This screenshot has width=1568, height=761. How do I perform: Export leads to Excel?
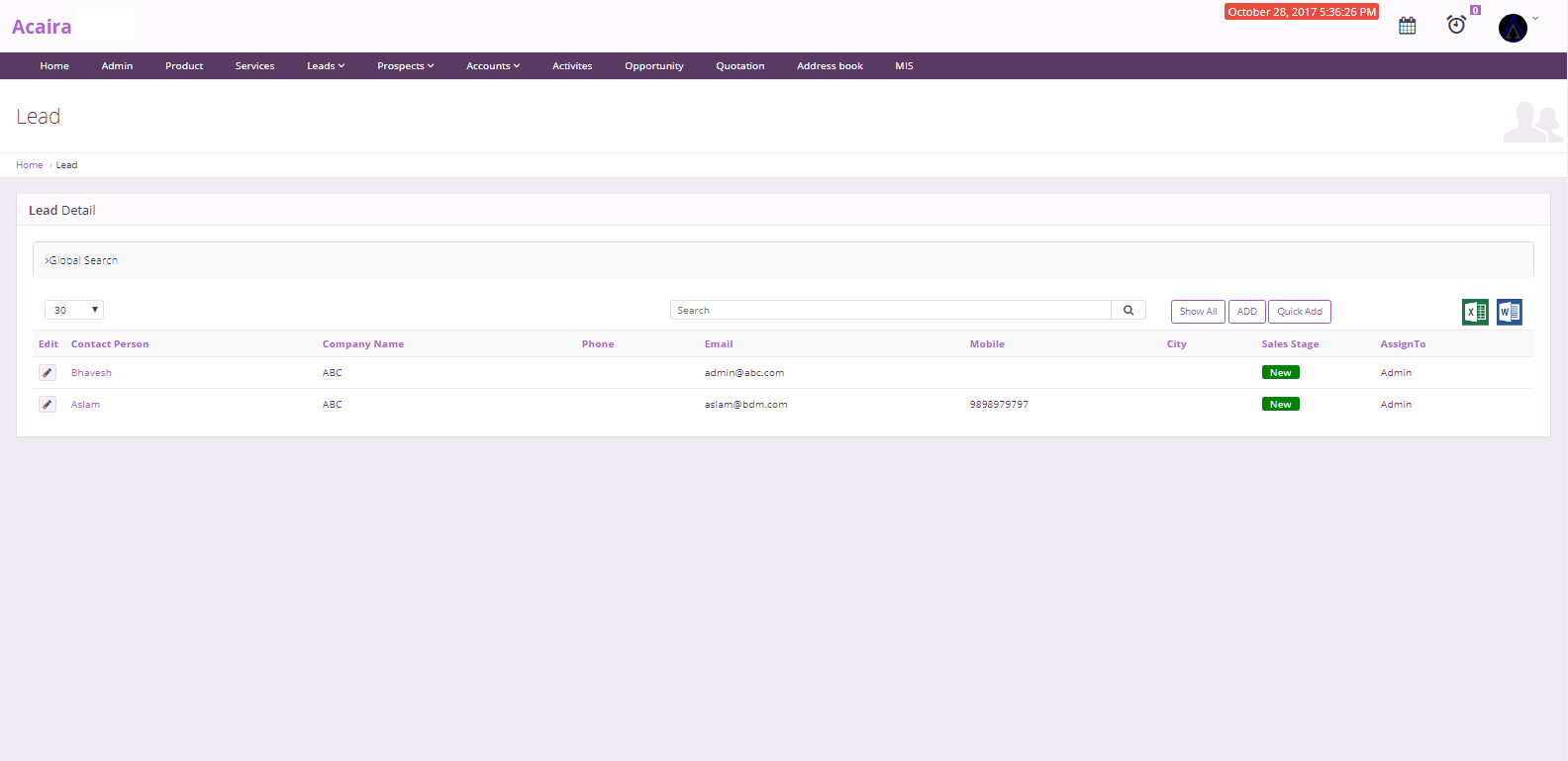pyautogui.click(x=1475, y=312)
